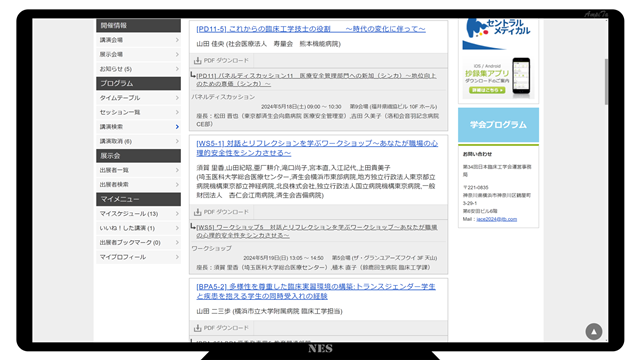Download PDF for PD11-5 lecture
Viewport: 640px width, 360px height.
[x=221, y=60]
